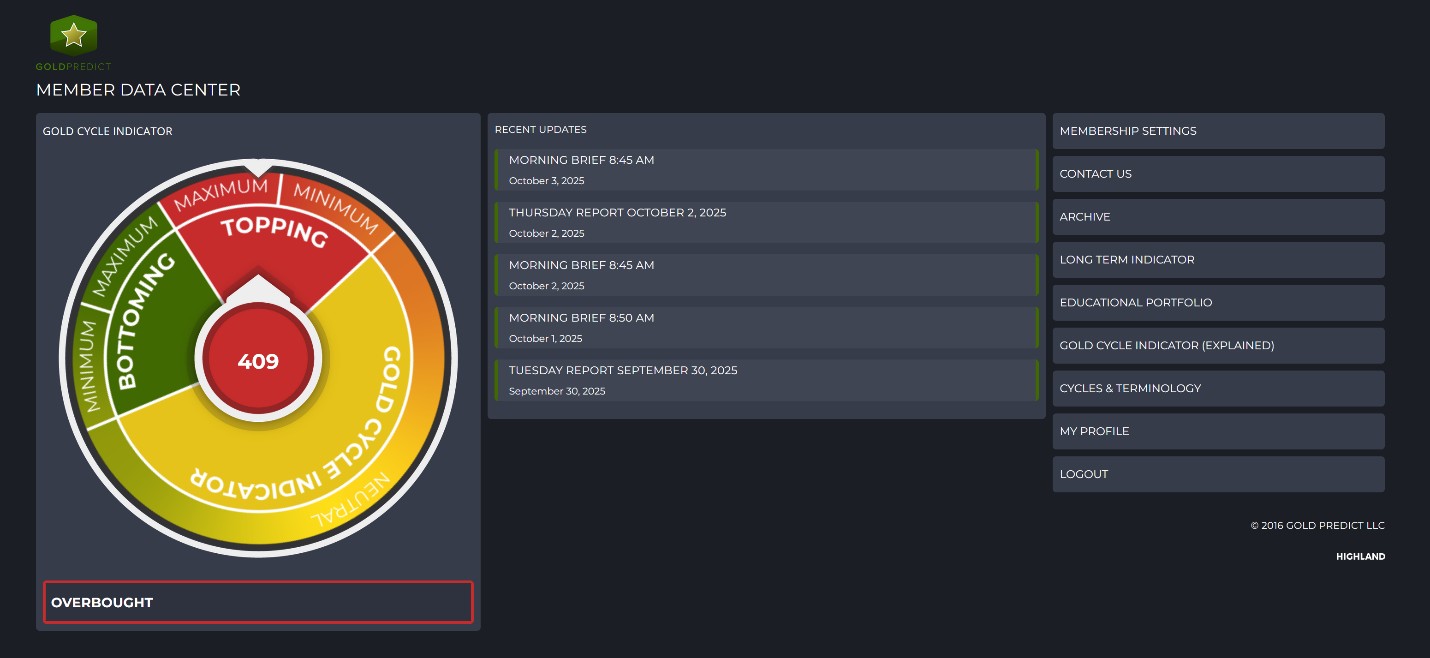Open Thursday Report October 2, 2025

(x=767, y=222)
